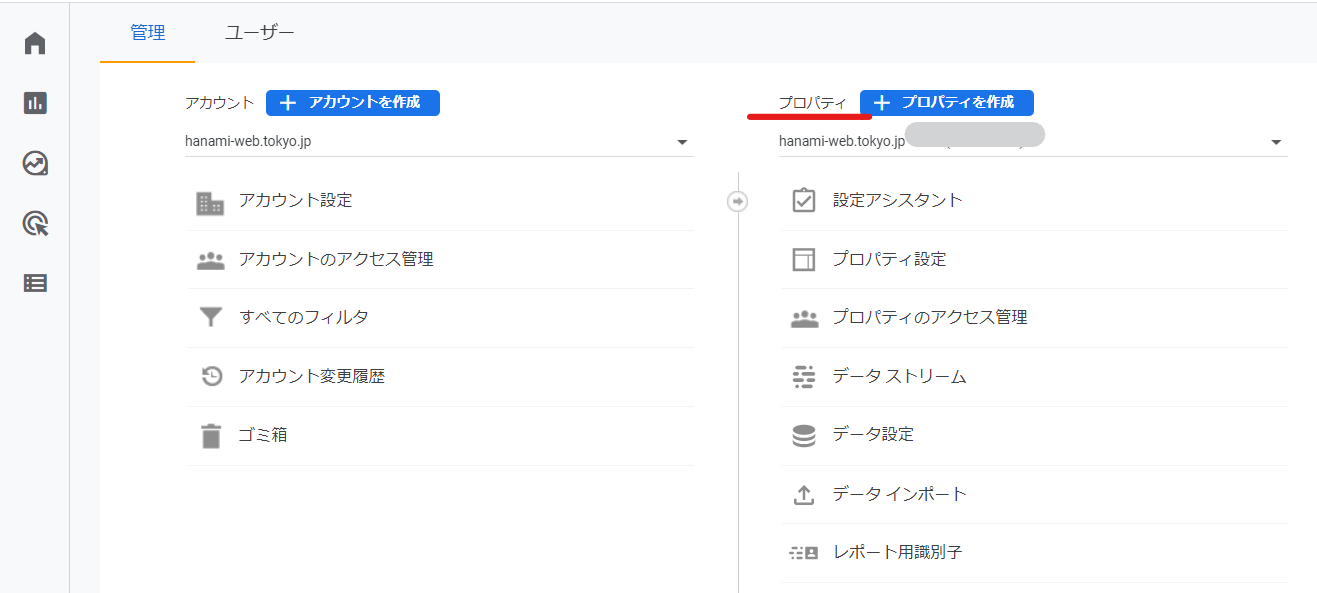The height and width of the screenshot is (593, 1317).
Task: Select the すべてのフィルタ funnel icon
Action: [210, 317]
